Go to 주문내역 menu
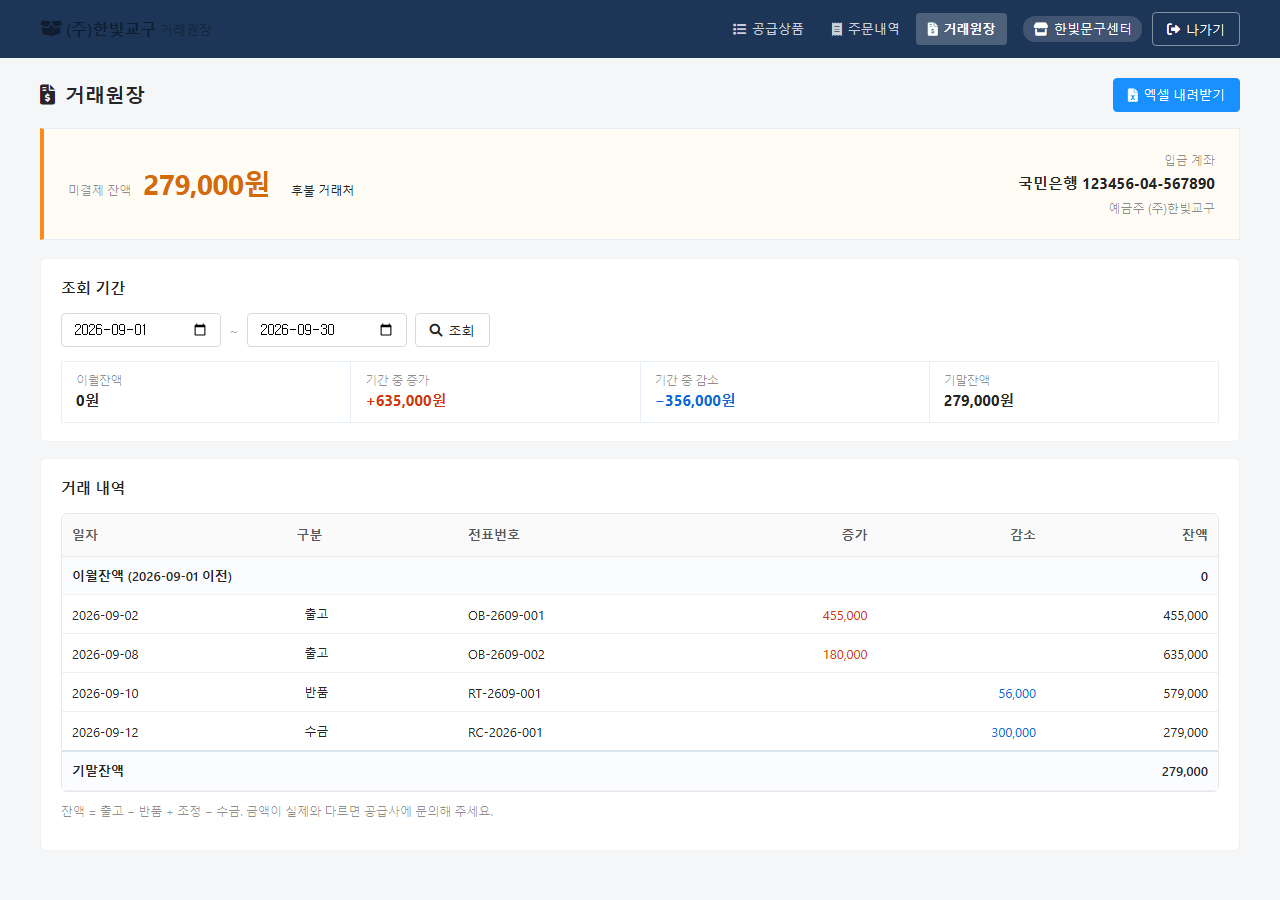Screen dimensions: 1280x900 pos(865,29)
